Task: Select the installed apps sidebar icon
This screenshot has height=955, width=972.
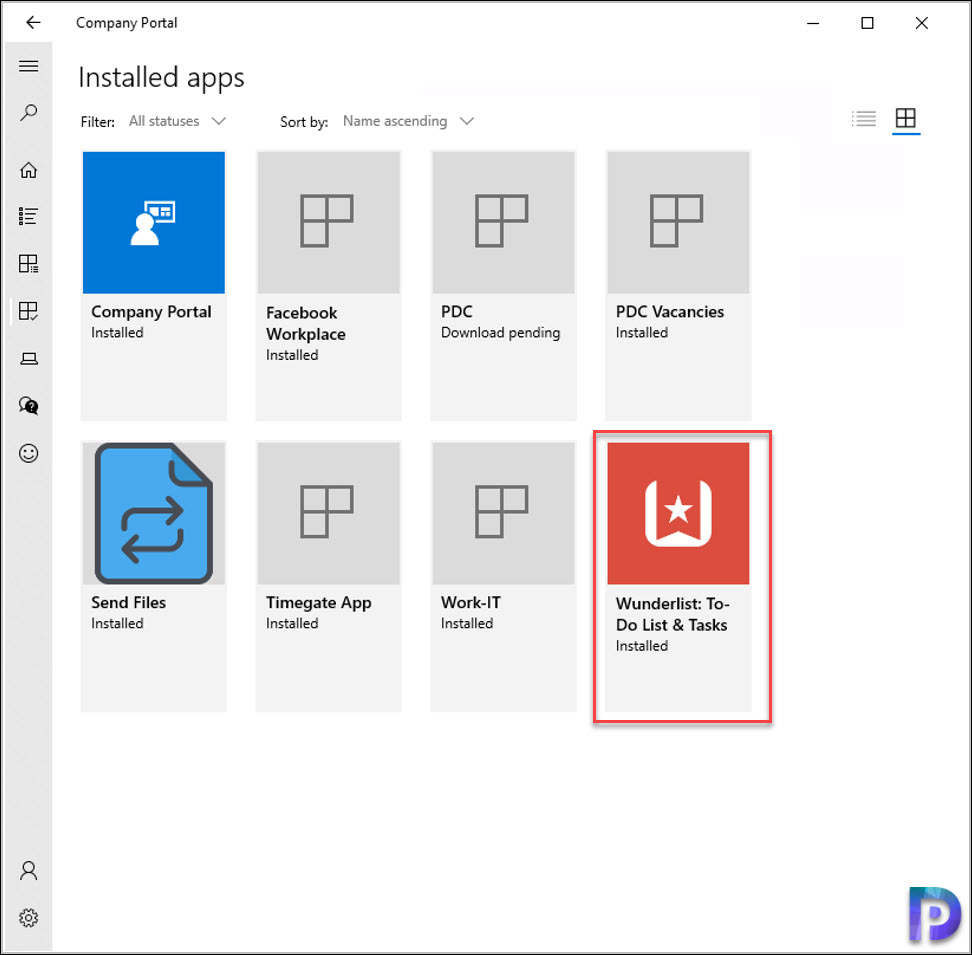Action: click(x=29, y=311)
